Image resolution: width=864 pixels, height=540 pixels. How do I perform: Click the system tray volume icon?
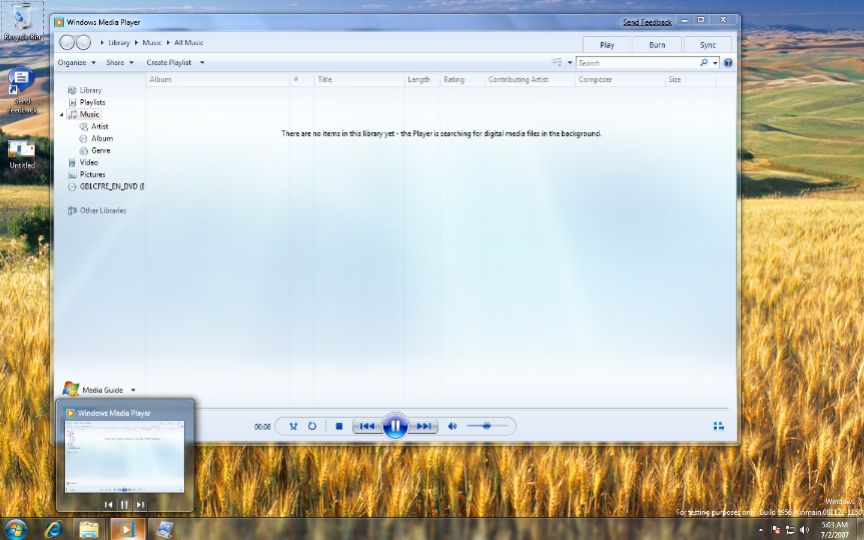[804, 530]
